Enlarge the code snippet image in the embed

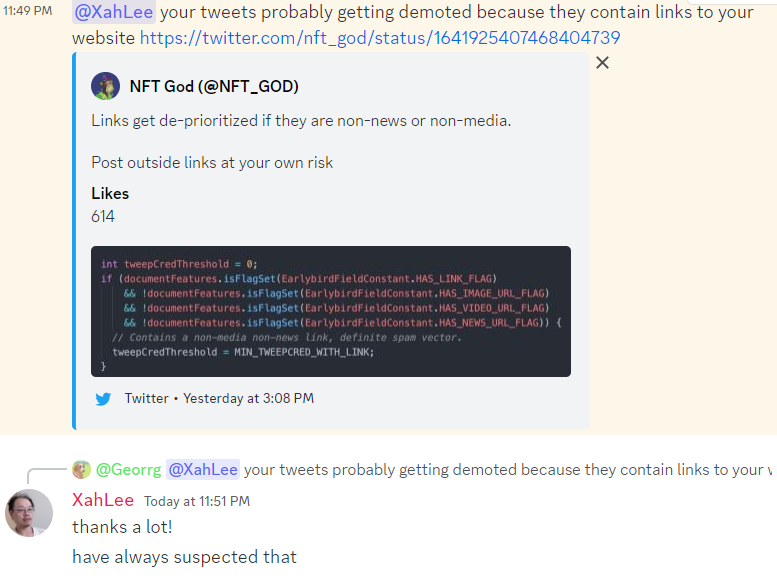pyautogui.click(x=330, y=311)
